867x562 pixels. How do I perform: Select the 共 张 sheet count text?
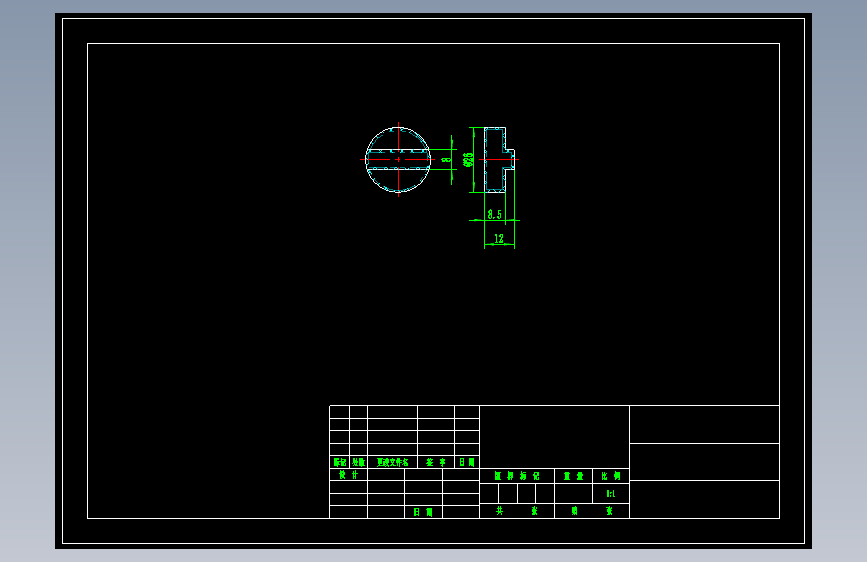pos(517,511)
